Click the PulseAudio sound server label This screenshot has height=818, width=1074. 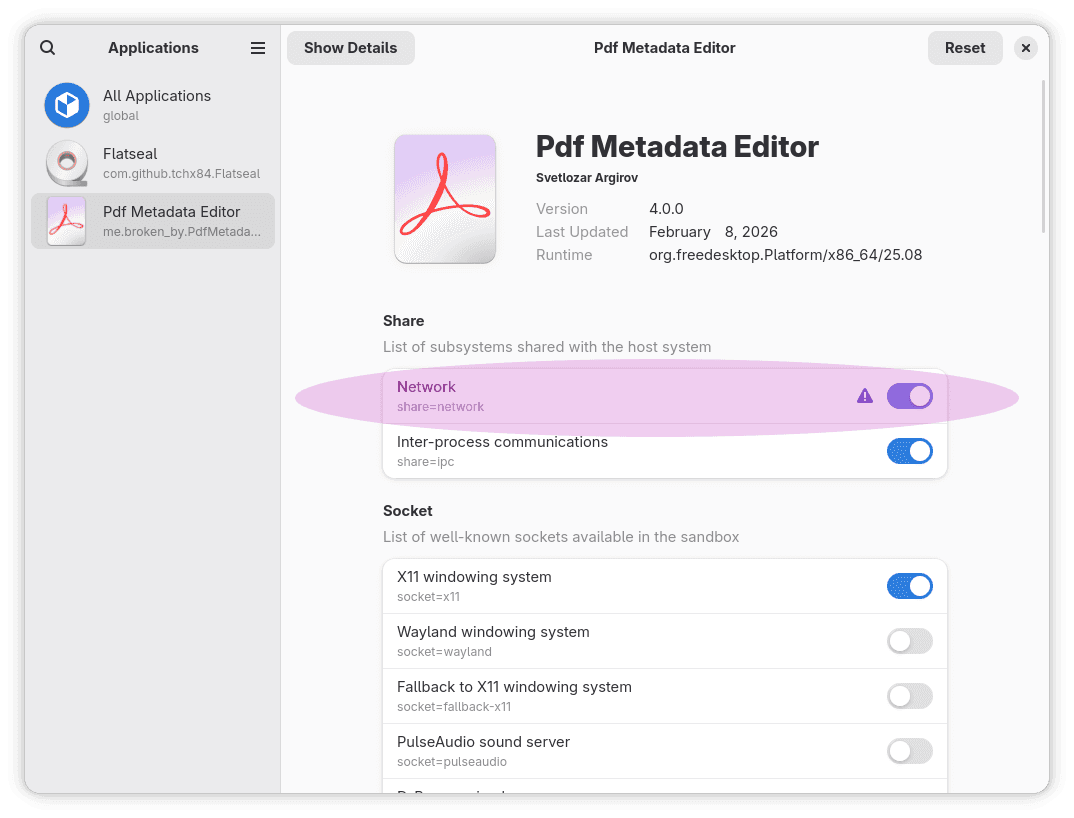tap(484, 742)
